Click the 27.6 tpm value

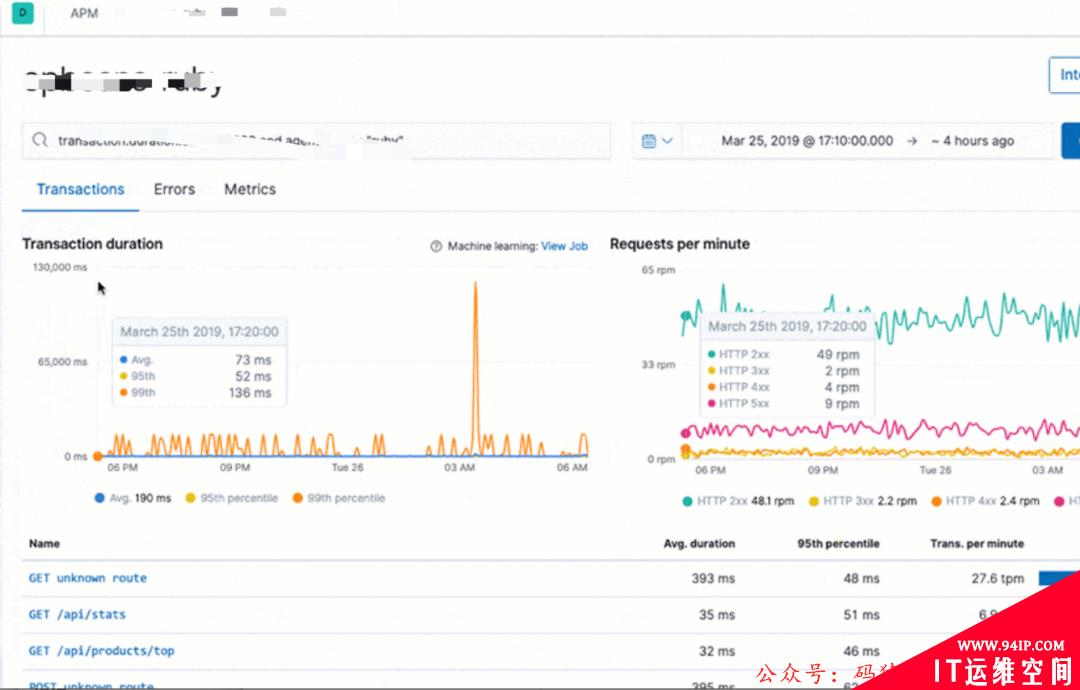pos(997,578)
